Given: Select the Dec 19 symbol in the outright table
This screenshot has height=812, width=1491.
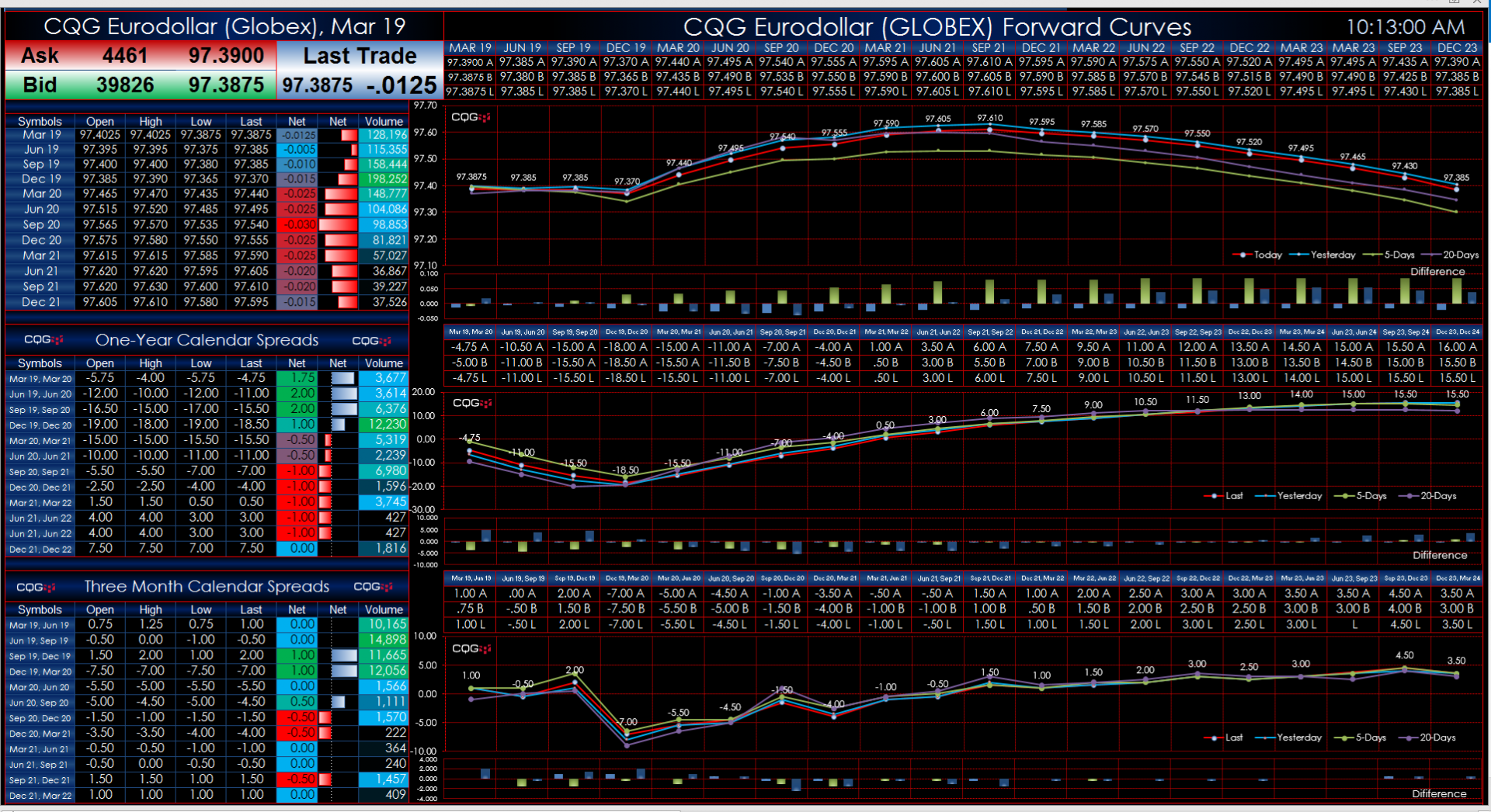Looking at the screenshot, I should tap(41, 179).
